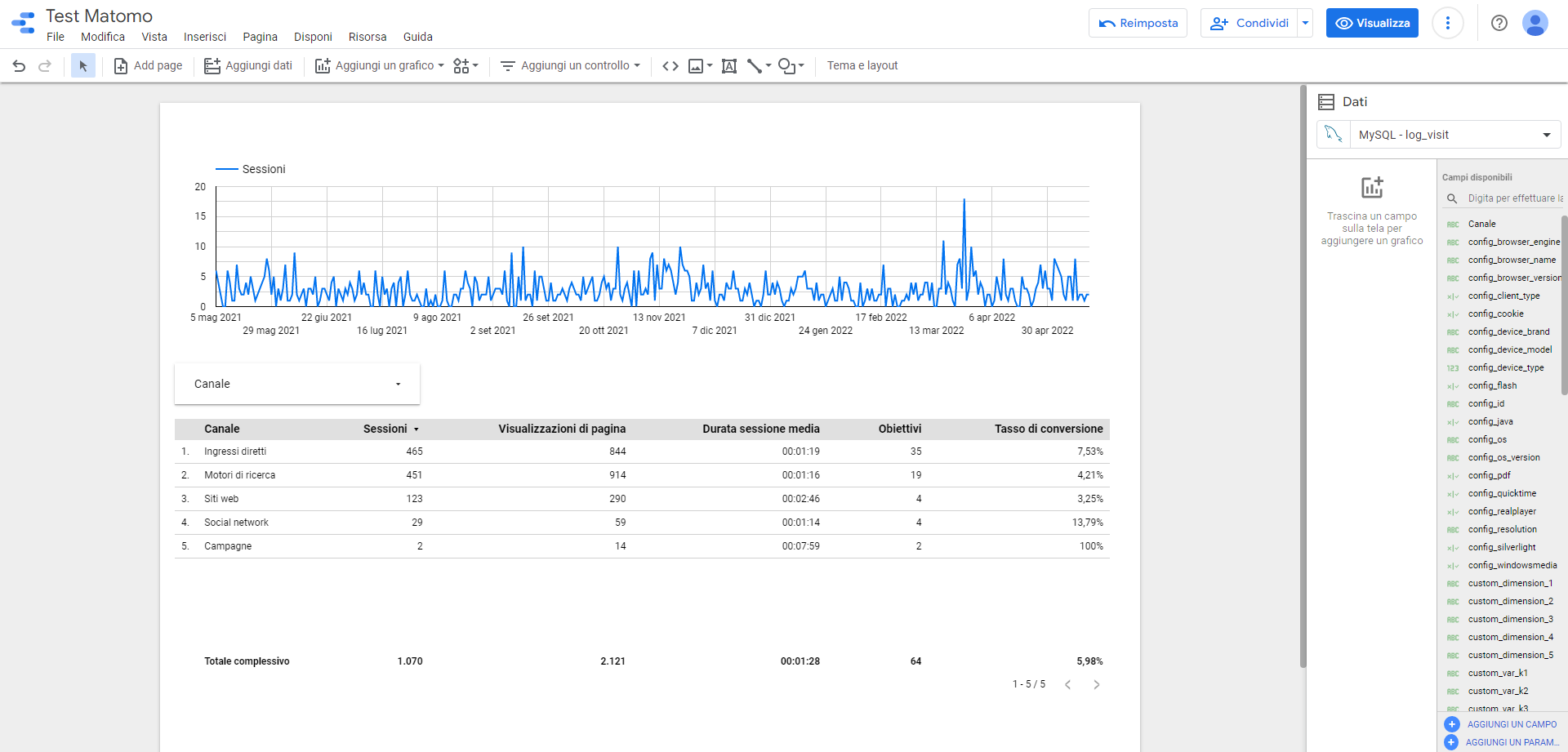1568x752 pixels.
Task: Click the canvas vertical scrollbar
Action: point(1303,376)
